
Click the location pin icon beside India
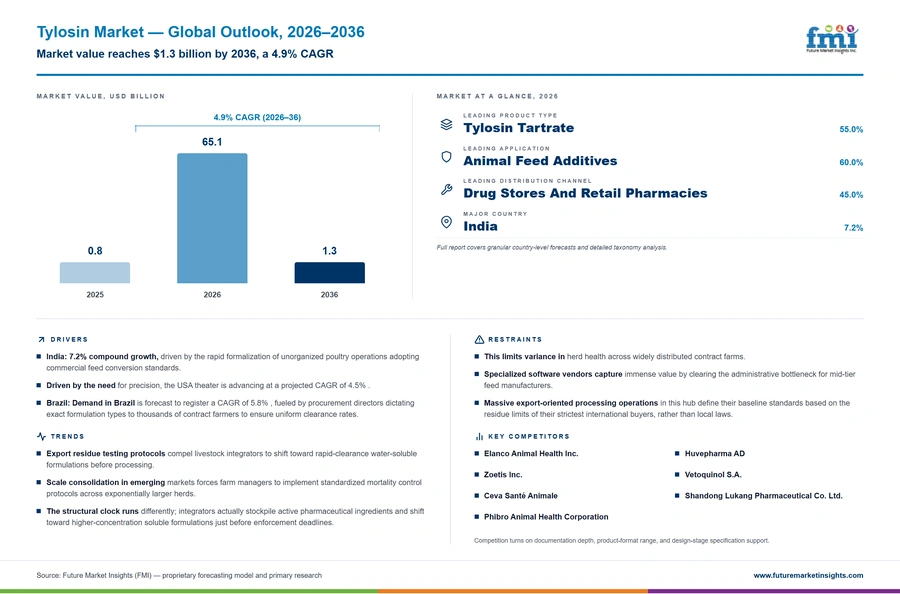(446, 222)
